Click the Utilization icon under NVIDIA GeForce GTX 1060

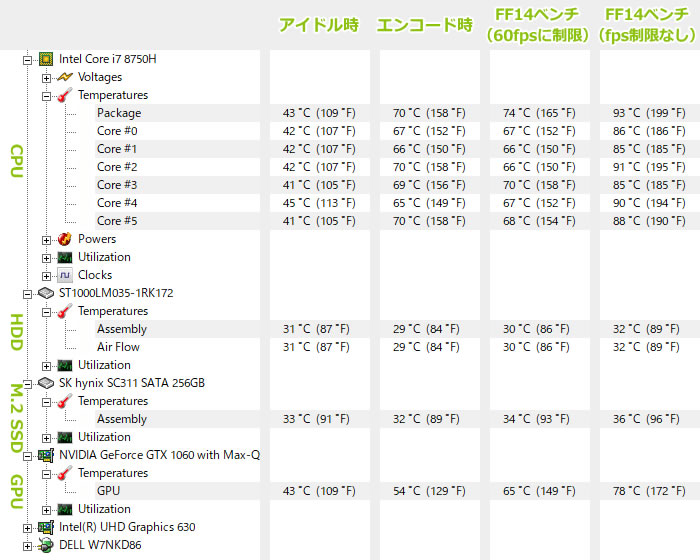pos(65,509)
